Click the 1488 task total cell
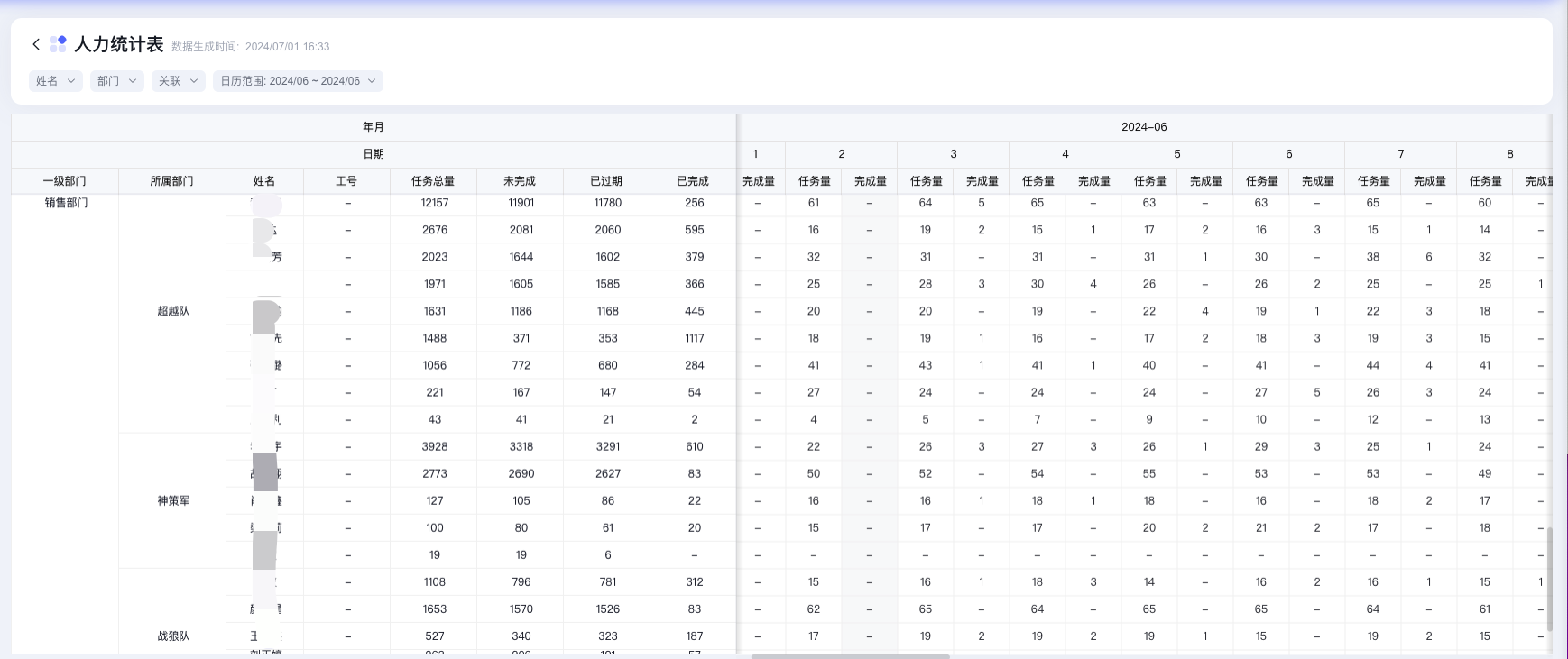This screenshot has height=659, width=1568. coord(435,338)
